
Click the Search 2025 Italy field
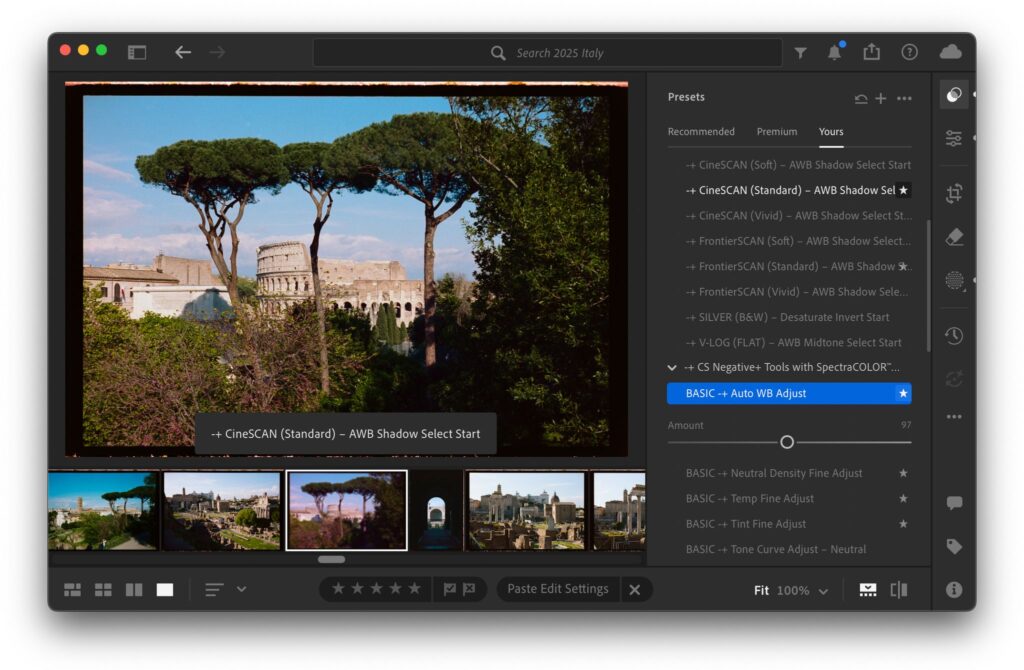(547, 52)
